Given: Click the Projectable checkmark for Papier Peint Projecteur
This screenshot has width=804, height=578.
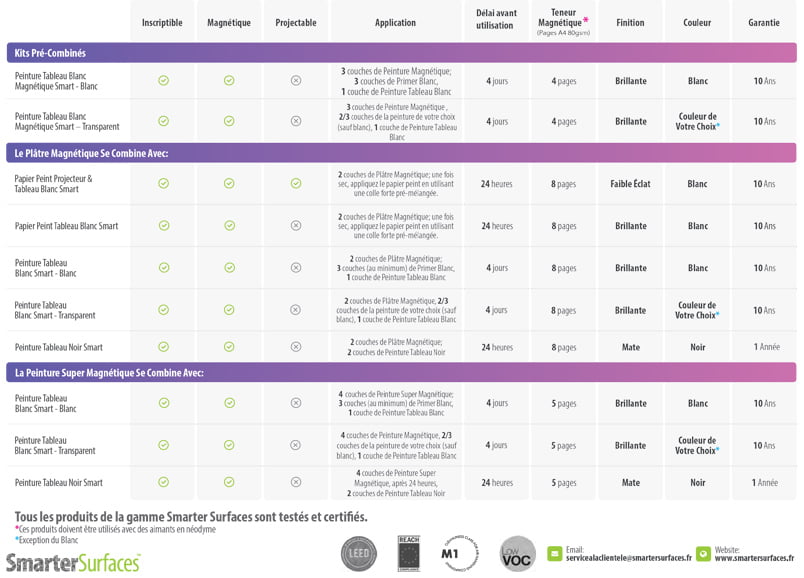Looking at the screenshot, I should 296,184.
